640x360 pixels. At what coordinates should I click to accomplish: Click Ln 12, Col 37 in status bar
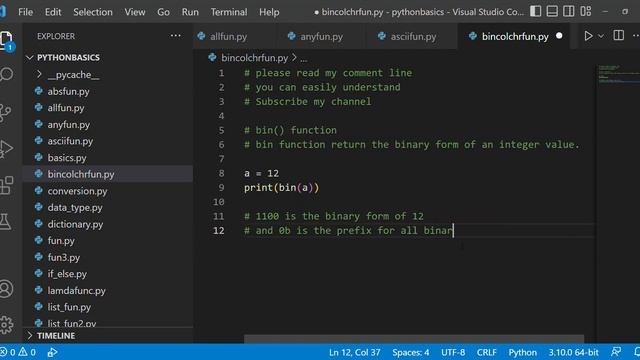pos(354,352)
